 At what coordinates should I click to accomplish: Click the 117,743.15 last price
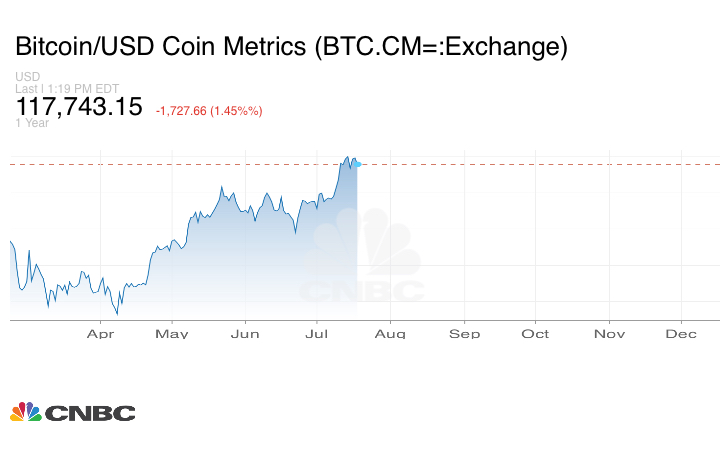(x=79, y=107)
